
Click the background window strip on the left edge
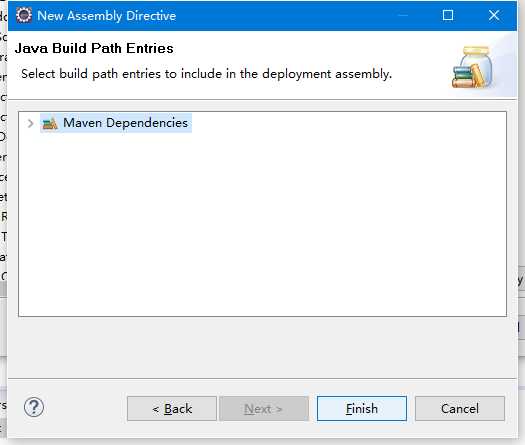(x=3, y=201)
